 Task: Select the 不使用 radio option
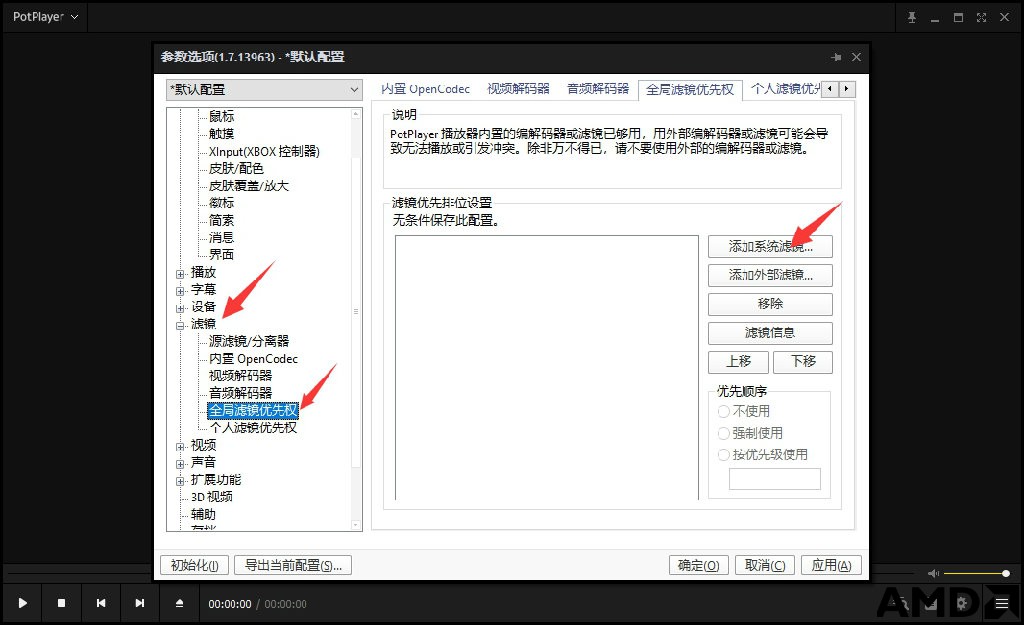pyautogui.click(x=724, y=411)
